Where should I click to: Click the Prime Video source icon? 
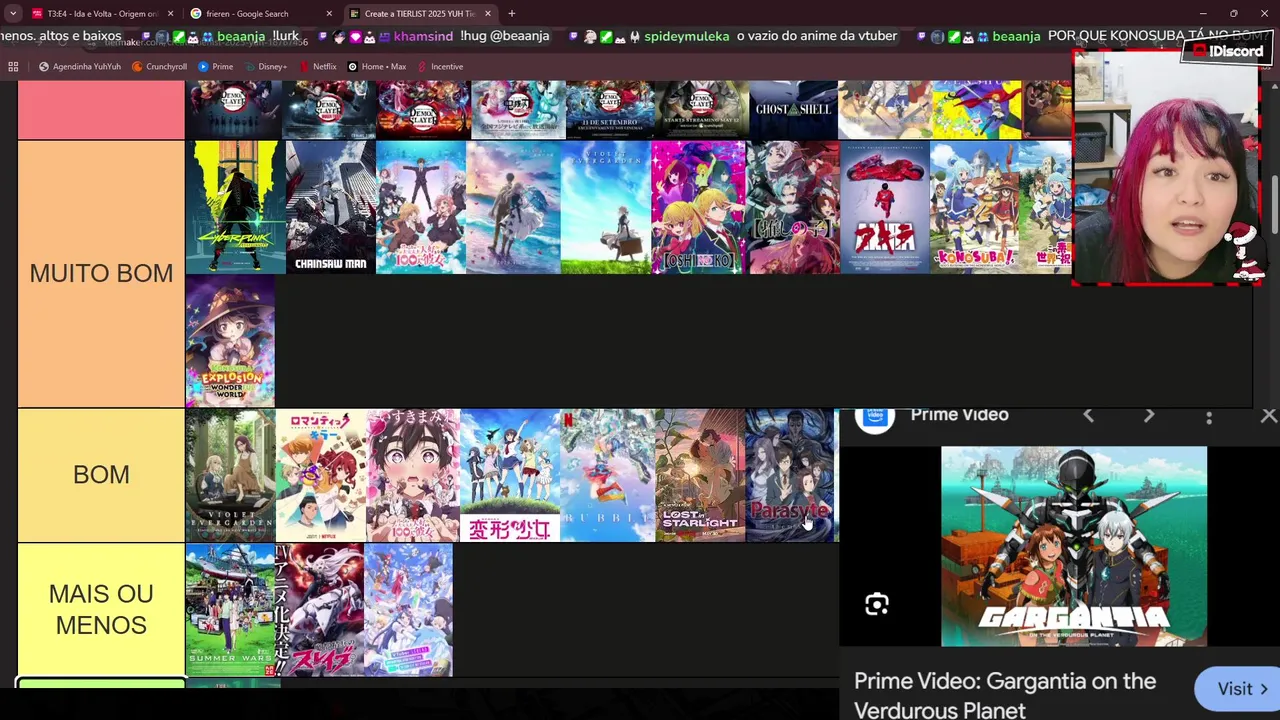875,417
